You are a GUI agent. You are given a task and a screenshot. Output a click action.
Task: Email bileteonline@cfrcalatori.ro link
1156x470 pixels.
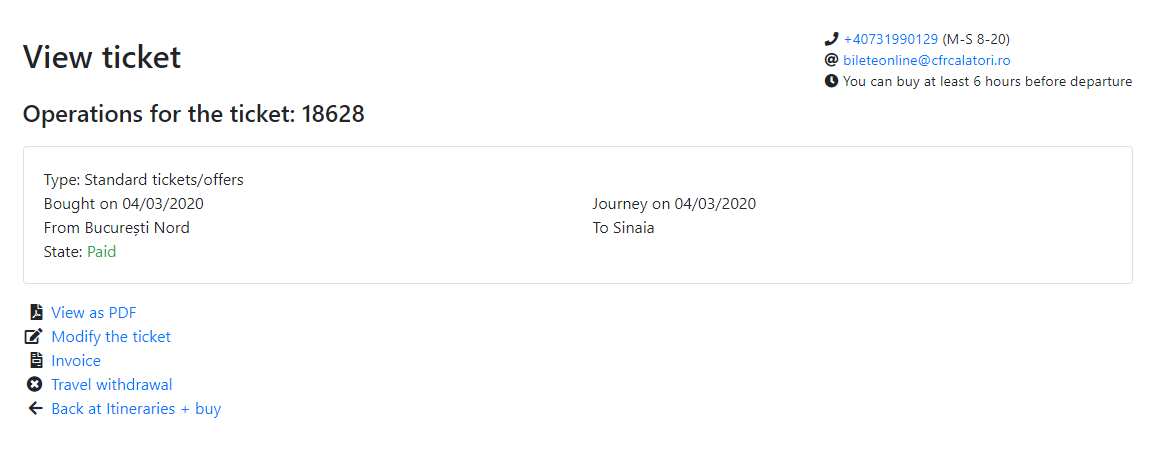pos(927,60)
